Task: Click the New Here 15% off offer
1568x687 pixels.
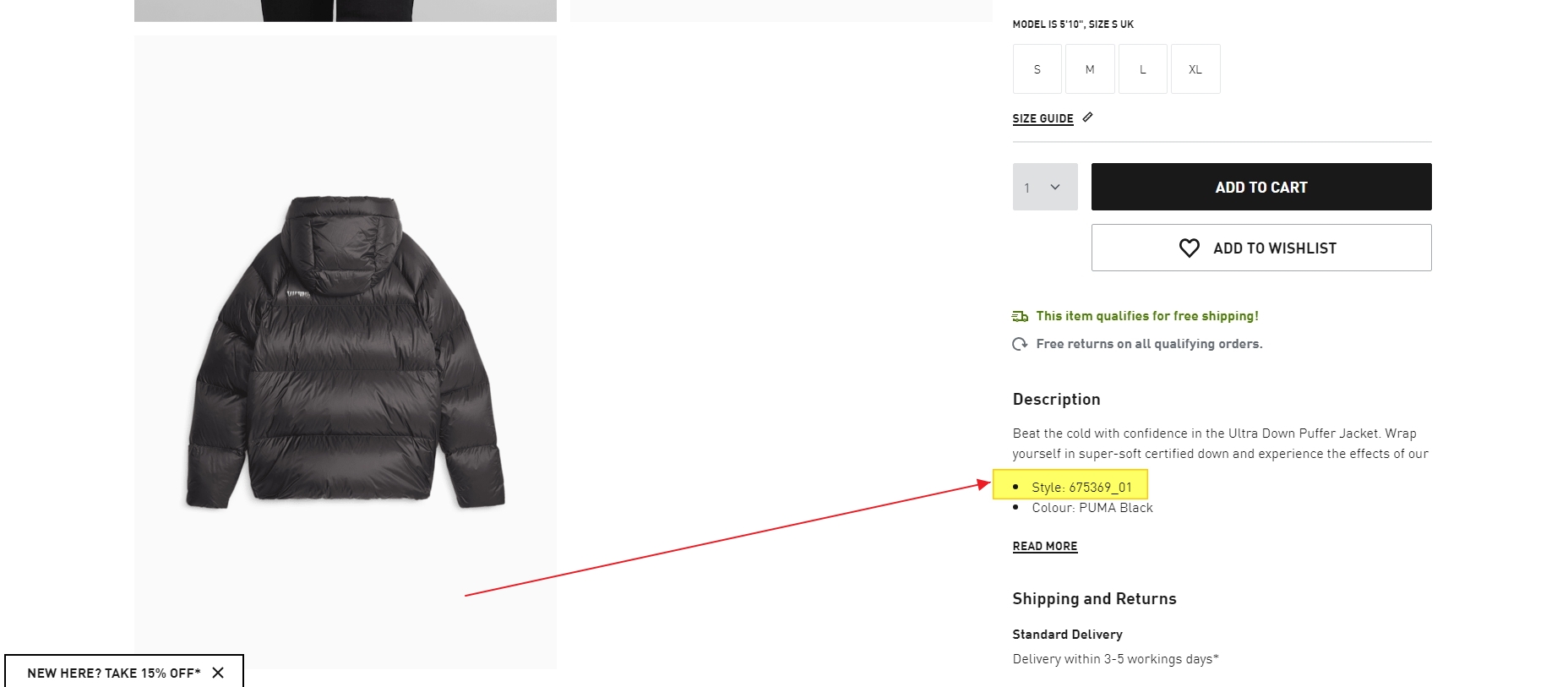Action: (113, 673)
